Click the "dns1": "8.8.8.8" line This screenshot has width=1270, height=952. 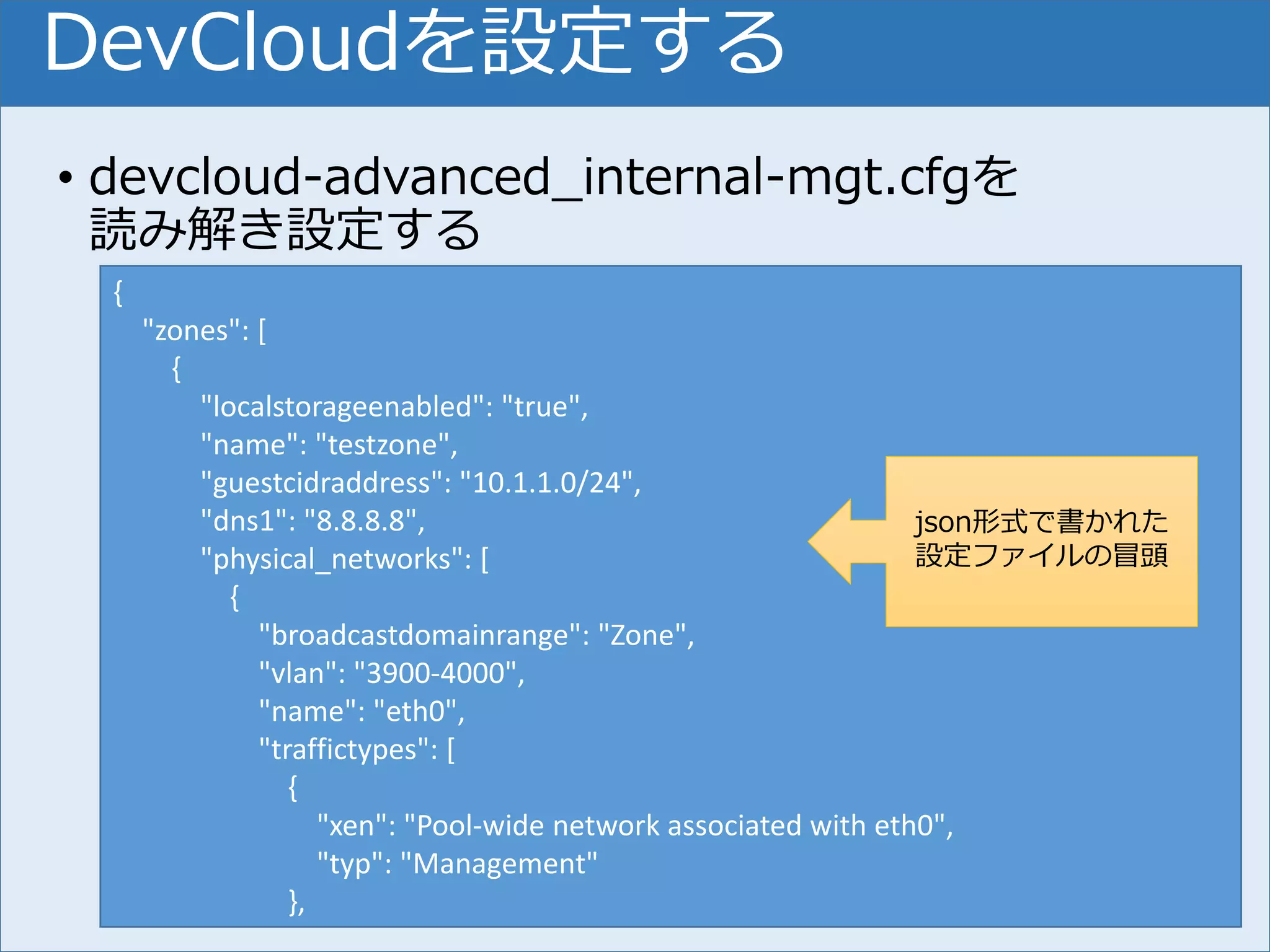[x=313, y=521]
